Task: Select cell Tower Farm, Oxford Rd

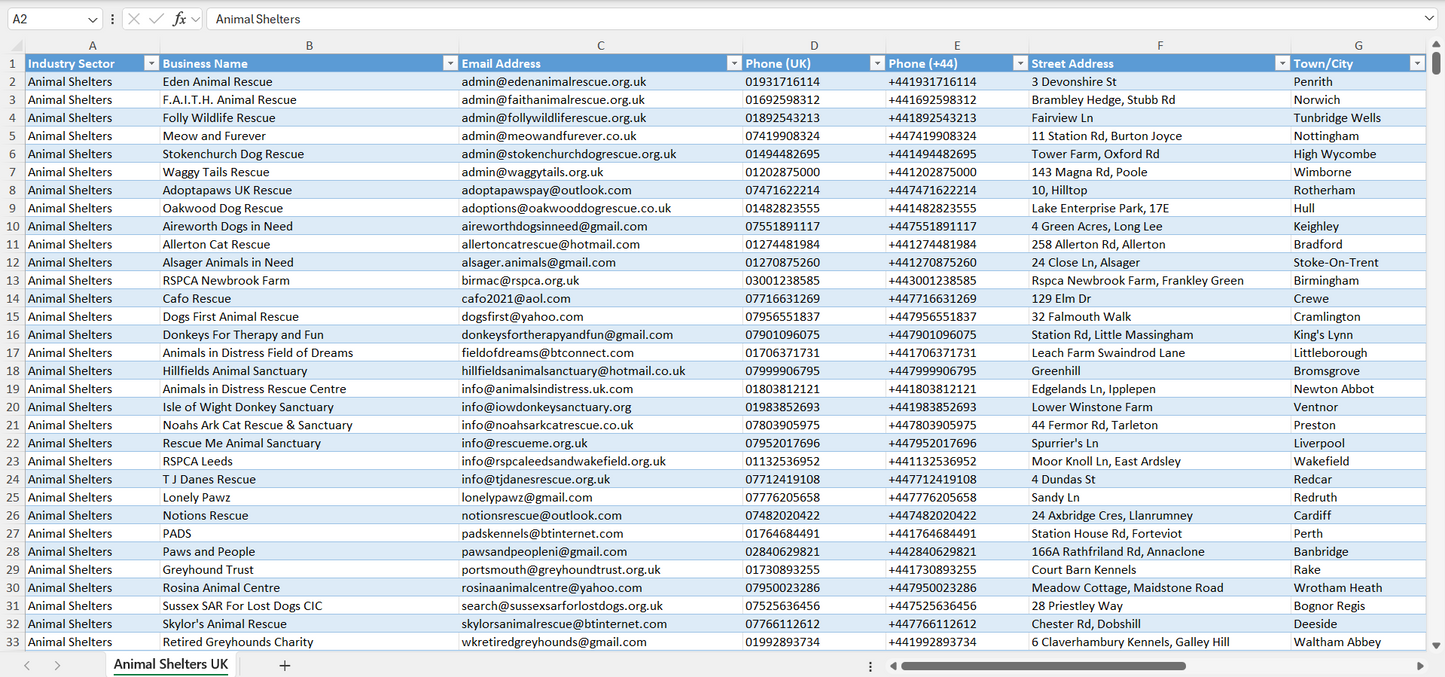Action: click(1160, 154)
